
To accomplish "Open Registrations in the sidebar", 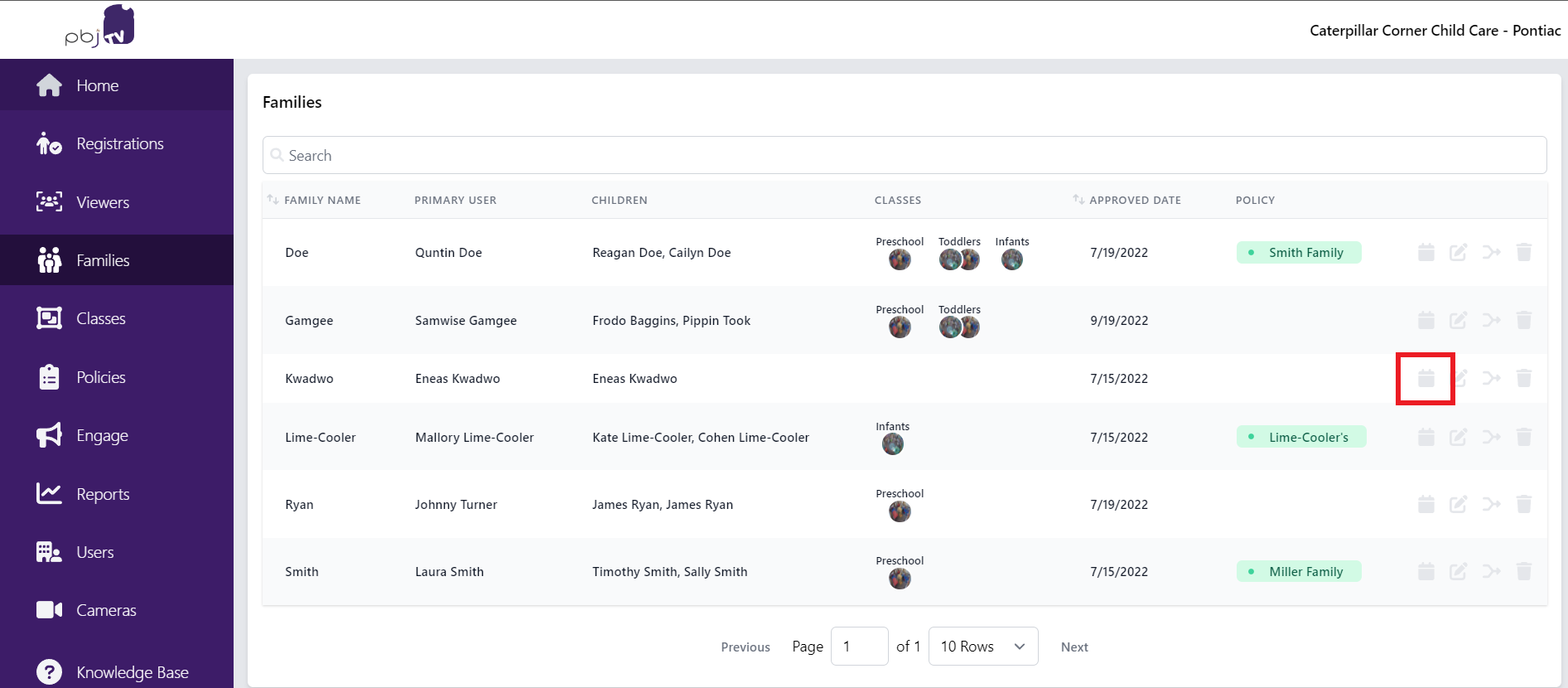I will click(119, 144).
